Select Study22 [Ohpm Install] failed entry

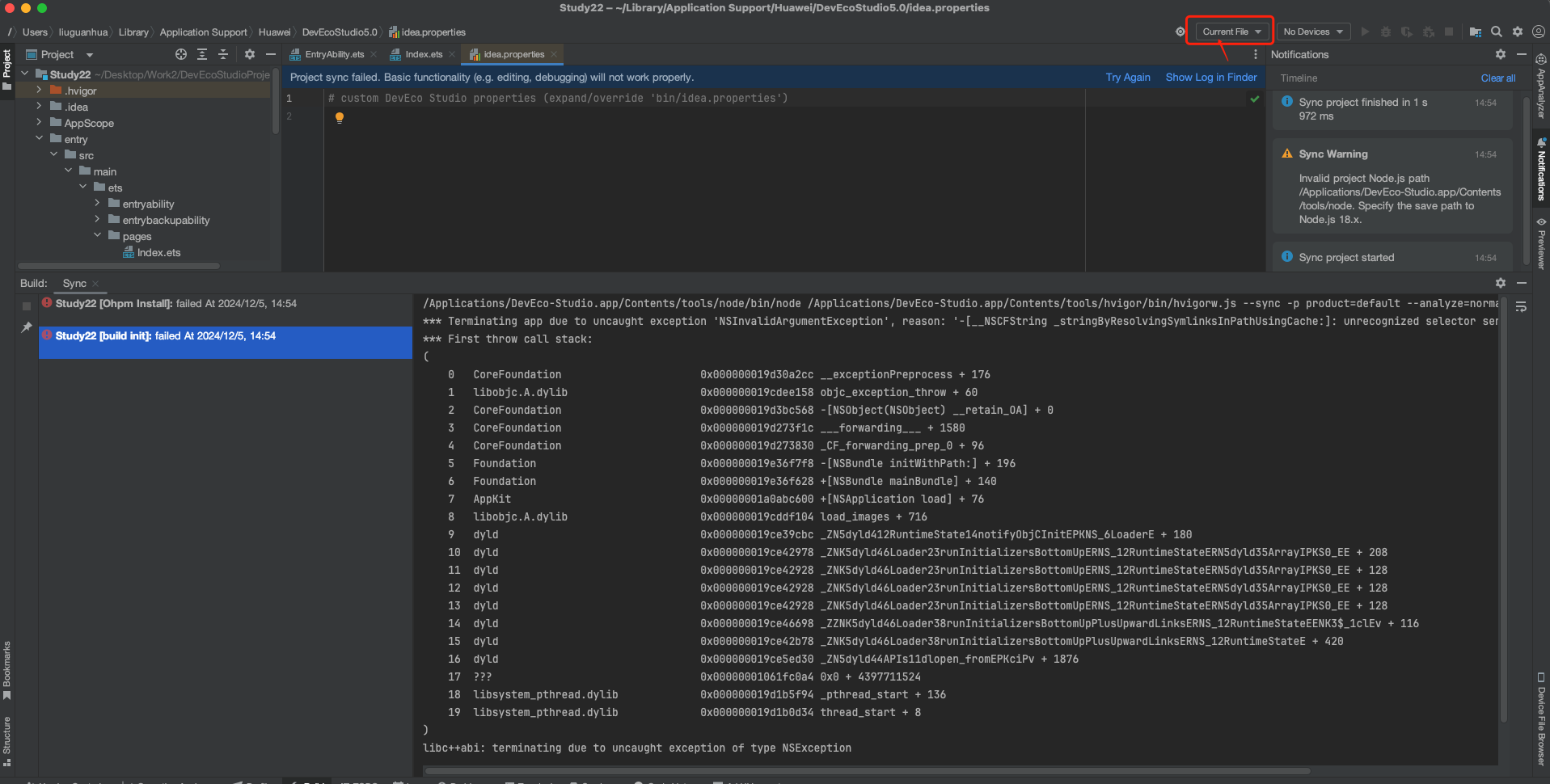(x=225, y=304)
